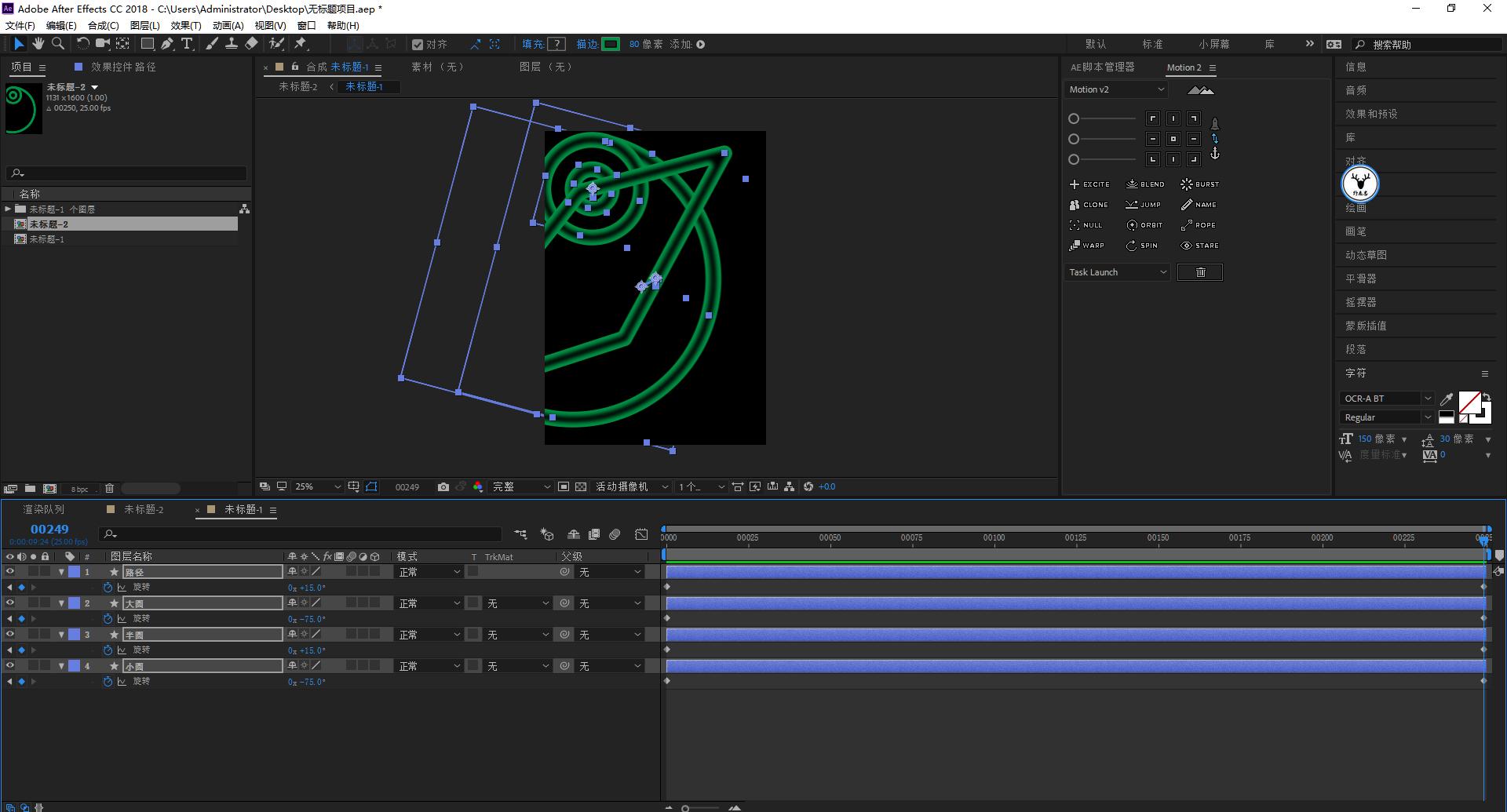Select the Horizontal Type tool
Image resolution: width=1507 pixels, height=812 pixels.
point(187,44)
